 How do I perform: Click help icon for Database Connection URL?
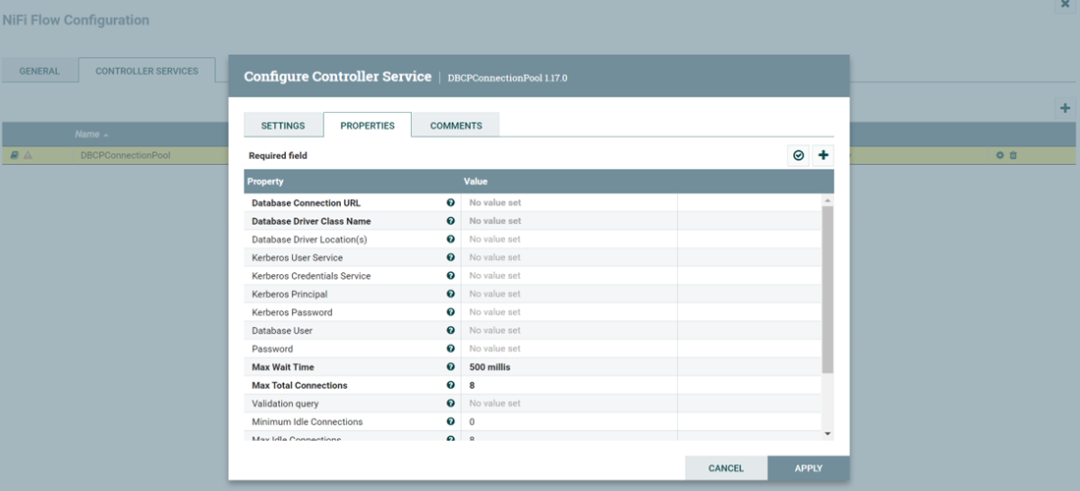pyautogui.click(x=450, y=203)
